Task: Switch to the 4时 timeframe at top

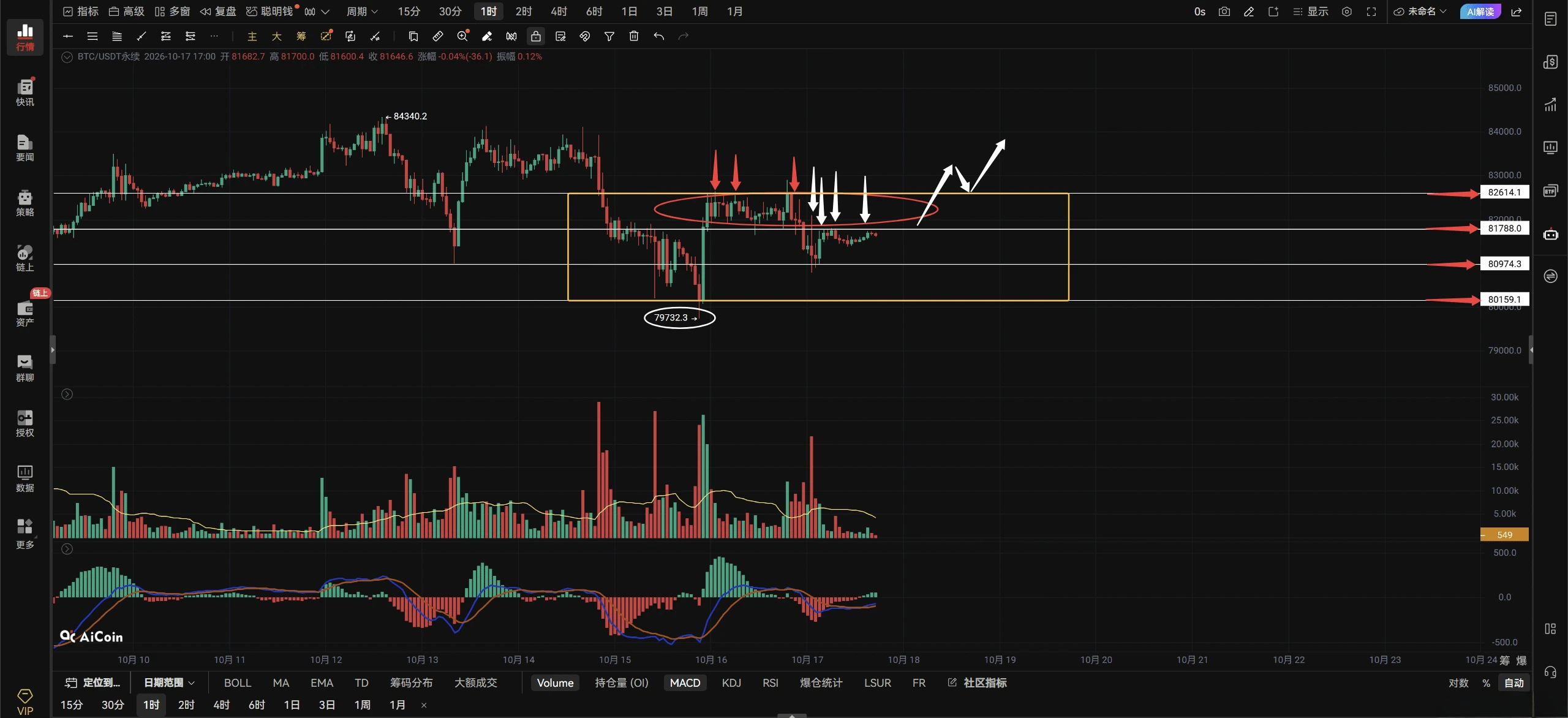Action: pyautogui.click(x=559, y=12)
